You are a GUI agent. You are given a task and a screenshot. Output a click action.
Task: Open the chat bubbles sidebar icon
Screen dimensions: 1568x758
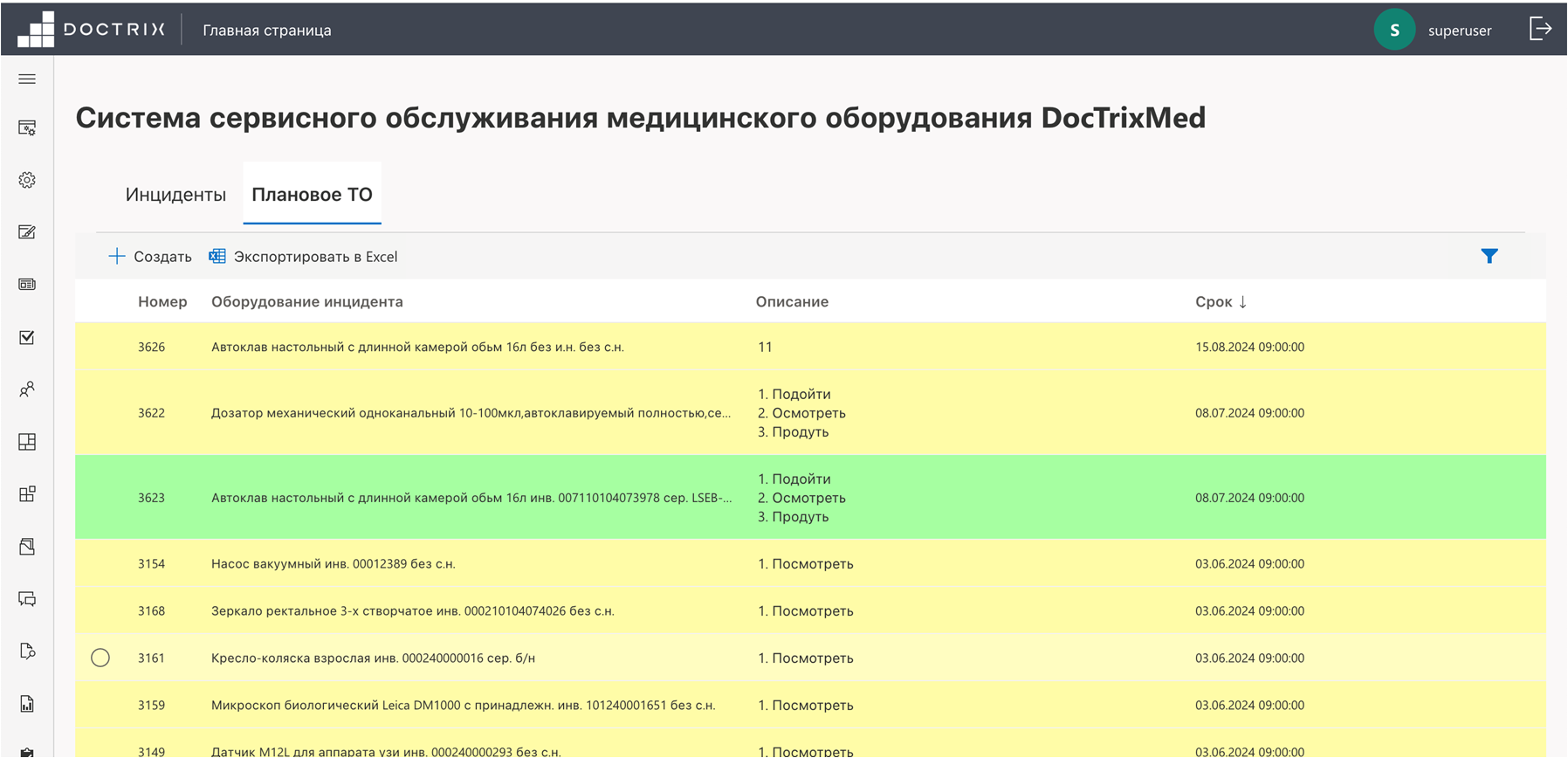click(x=27, y=599)
